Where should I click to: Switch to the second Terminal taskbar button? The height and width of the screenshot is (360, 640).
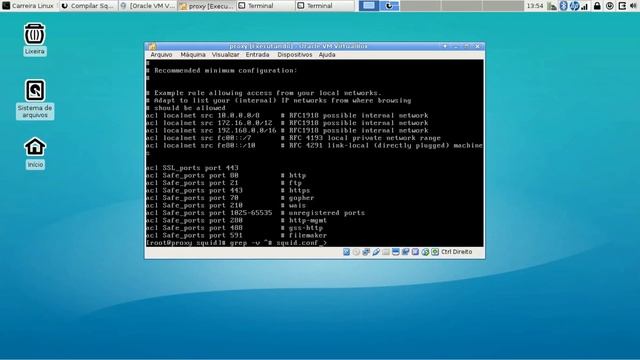click(325, 6)
